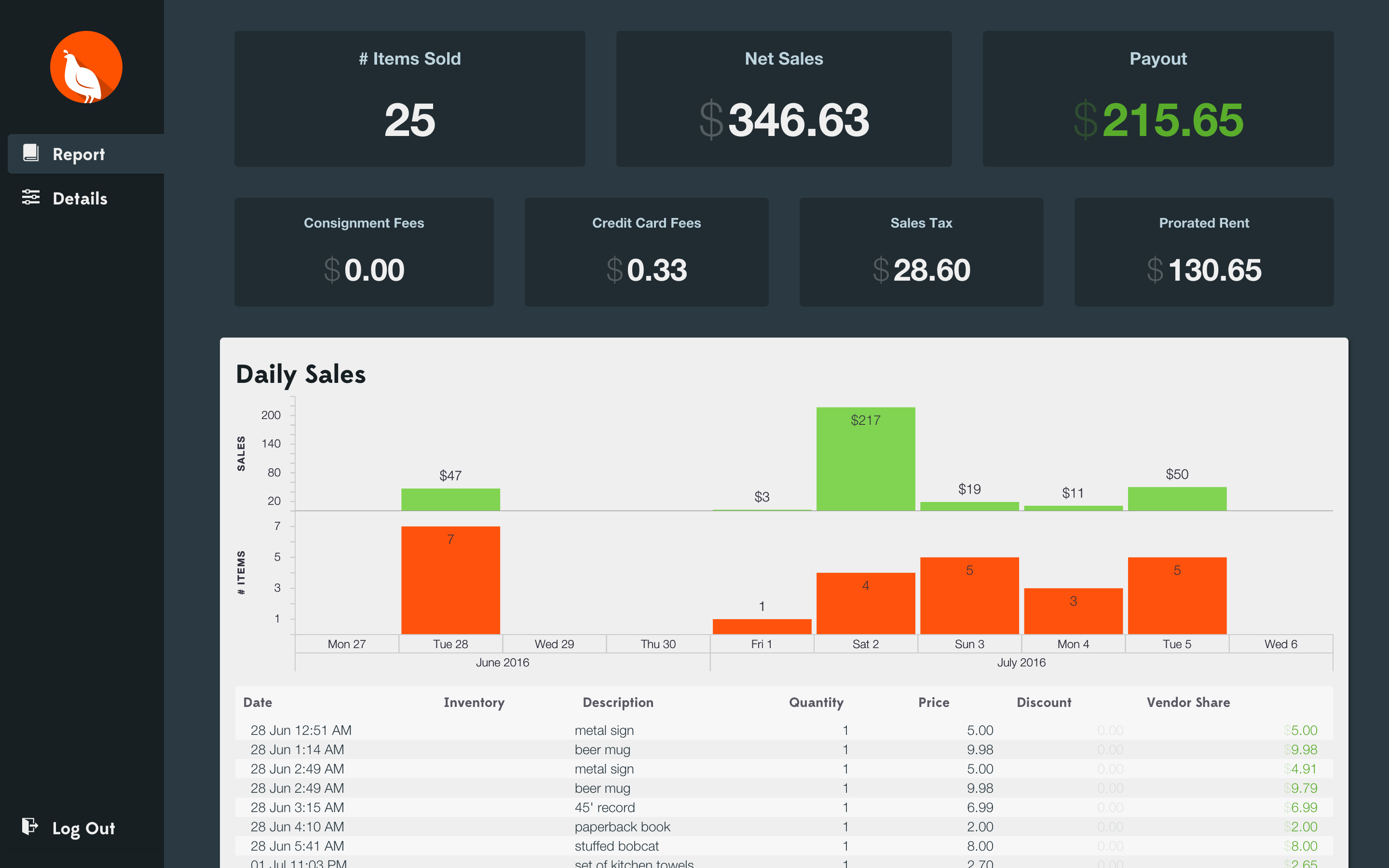Click the Log Out link
The height and width of the screenshot is (868, 1389).
point(83,828)
